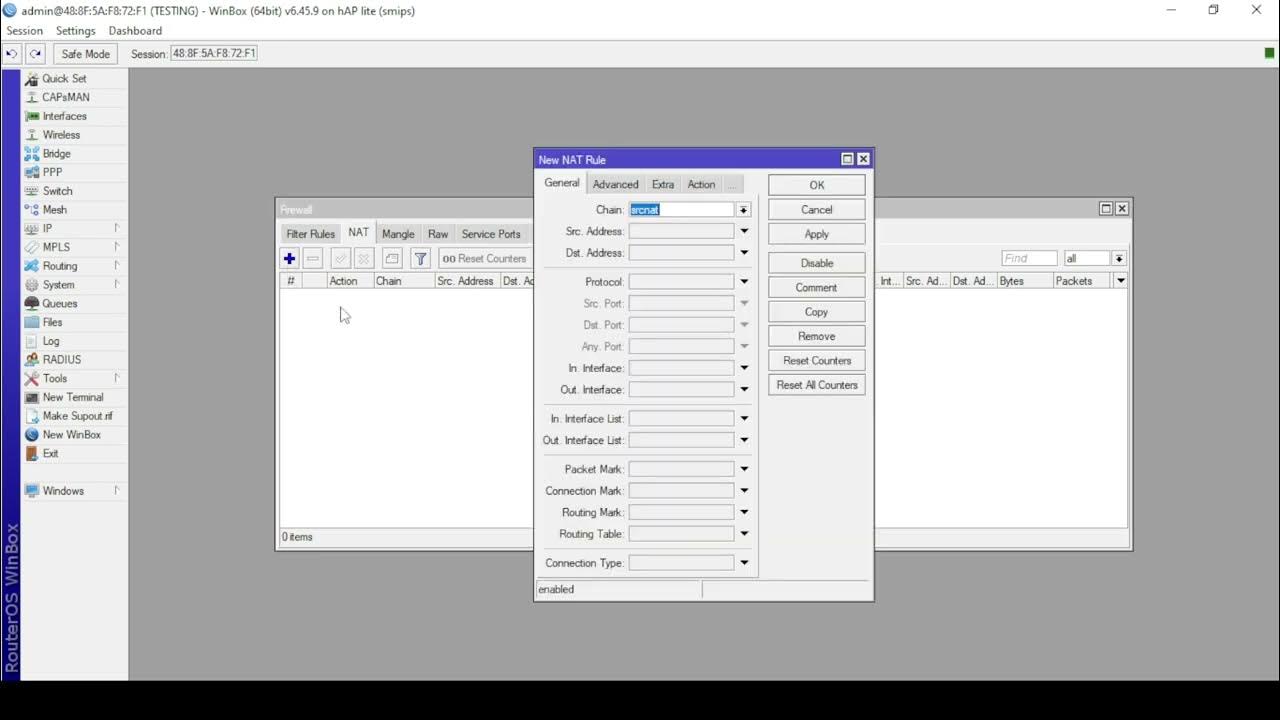The width and height of the screenshot is (1280, 720).
Task: Expand the Tools submenu
Action: point(117,378)
